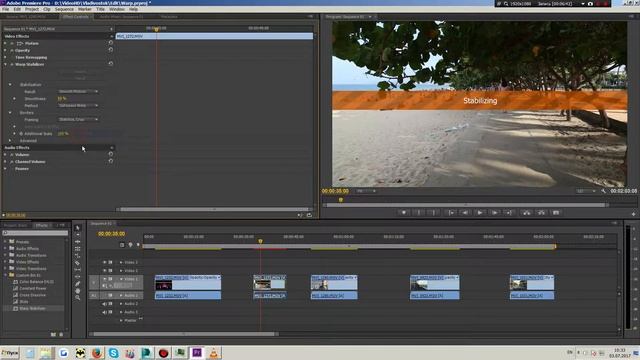
Task: Reset the Channel Volume effect
Action: (x=111, y=161)
